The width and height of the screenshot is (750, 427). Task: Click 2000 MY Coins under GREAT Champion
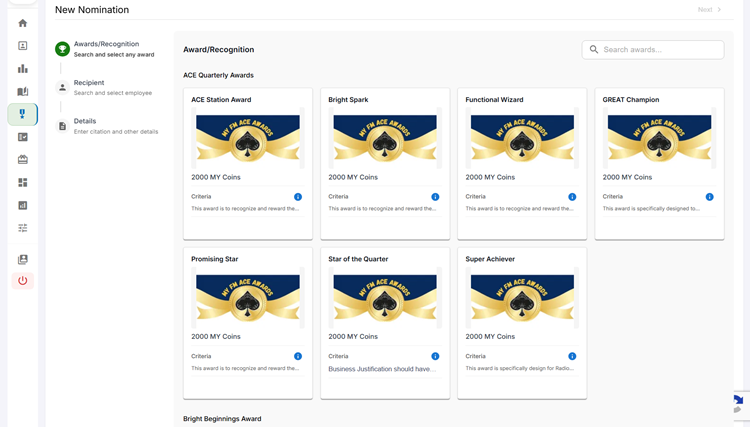point(627,177)
